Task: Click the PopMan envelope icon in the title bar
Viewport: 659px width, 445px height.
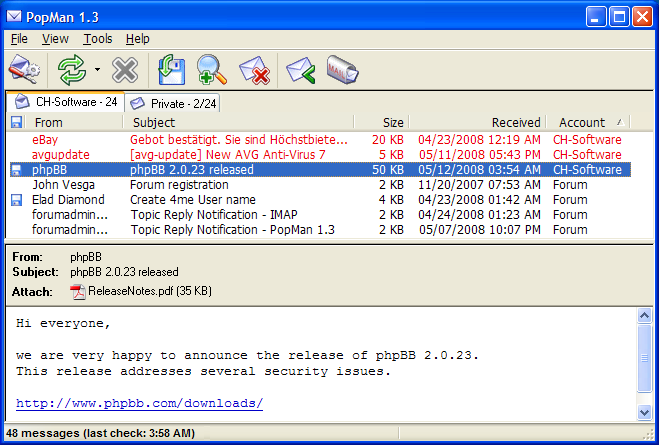Action: (14, 16)
